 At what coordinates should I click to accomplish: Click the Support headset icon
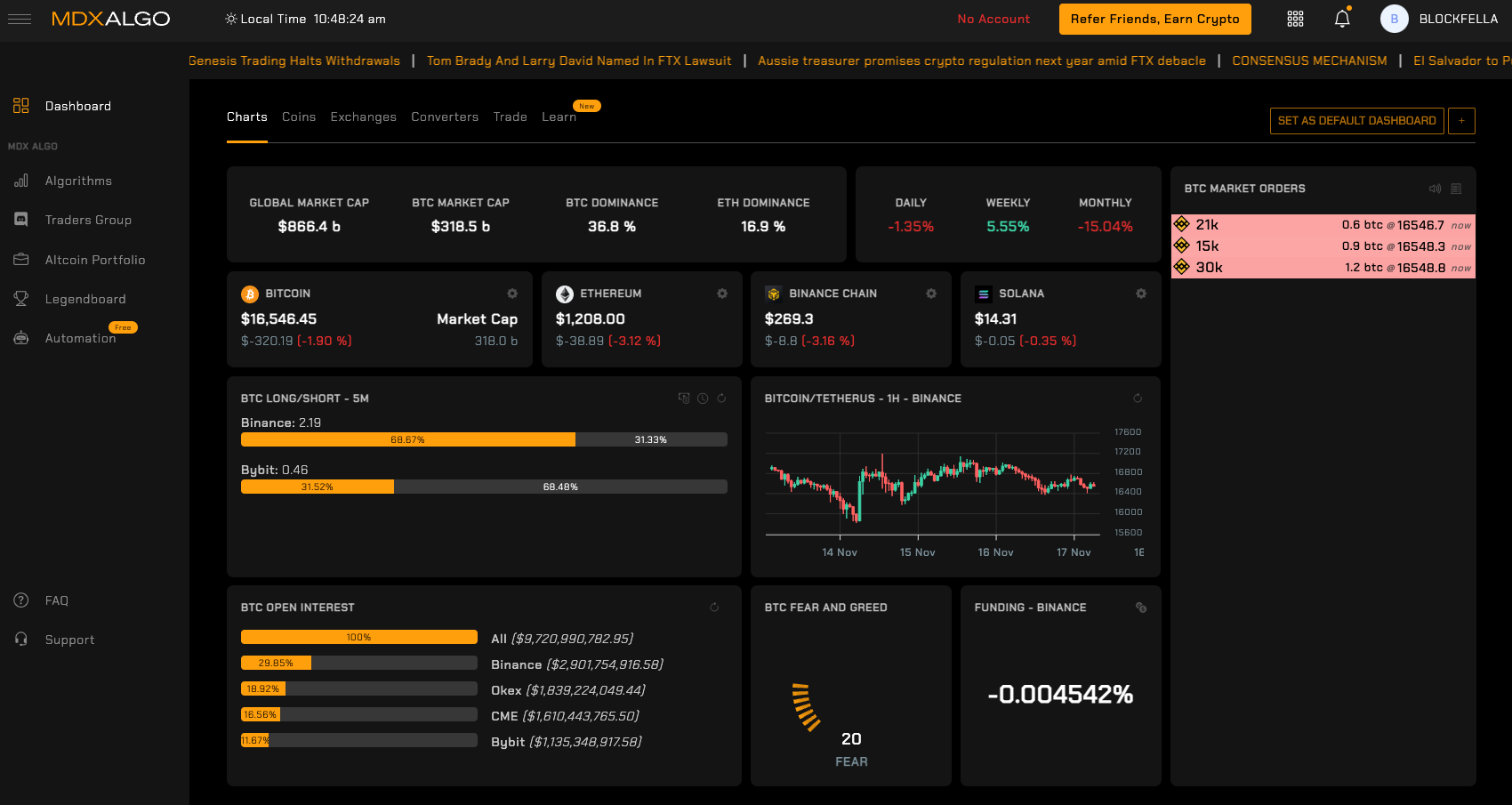(21, 640)
